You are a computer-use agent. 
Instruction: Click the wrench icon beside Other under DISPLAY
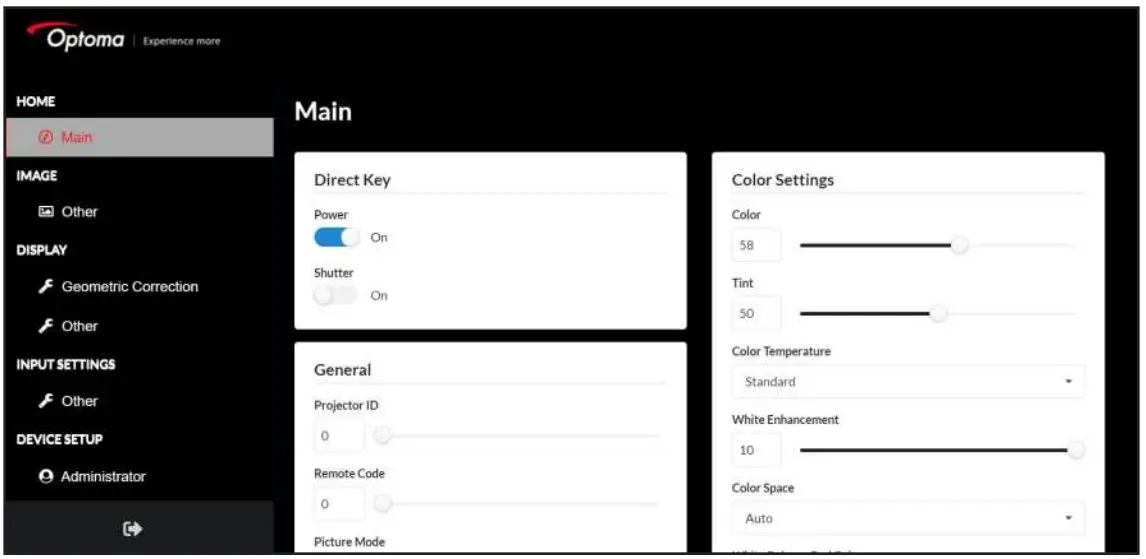(46, 326)
